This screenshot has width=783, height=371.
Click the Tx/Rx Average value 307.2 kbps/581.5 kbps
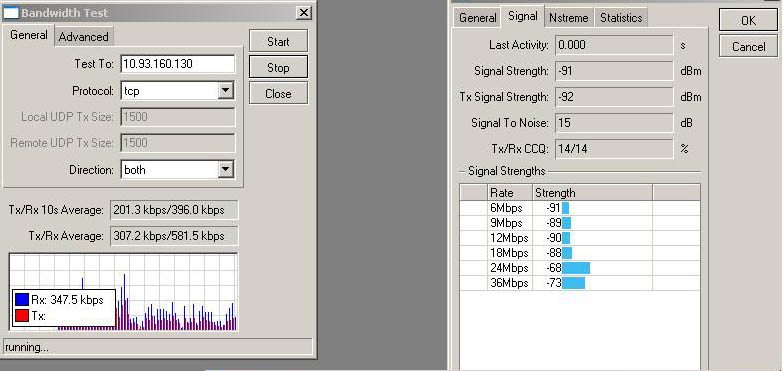pyautogui.click(x=174, y=236)
